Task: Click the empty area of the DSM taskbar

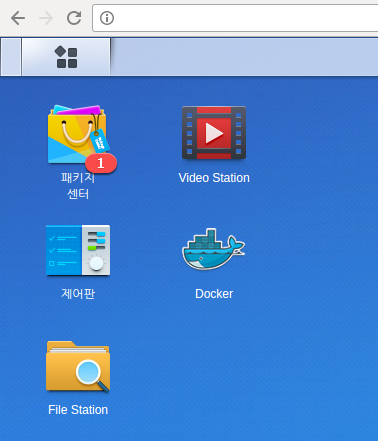Action: click(x=244, y=57)
